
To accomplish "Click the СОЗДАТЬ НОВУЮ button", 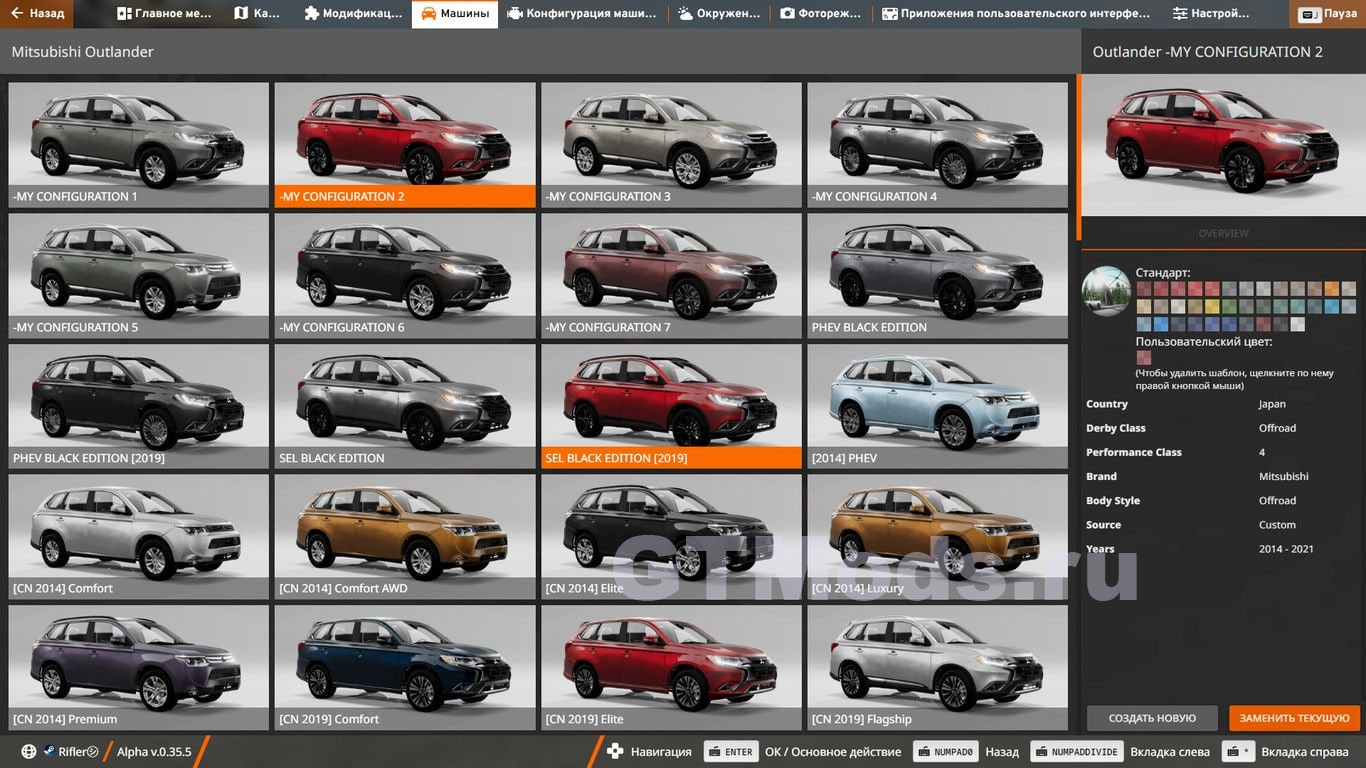I will coord(1152,718).
